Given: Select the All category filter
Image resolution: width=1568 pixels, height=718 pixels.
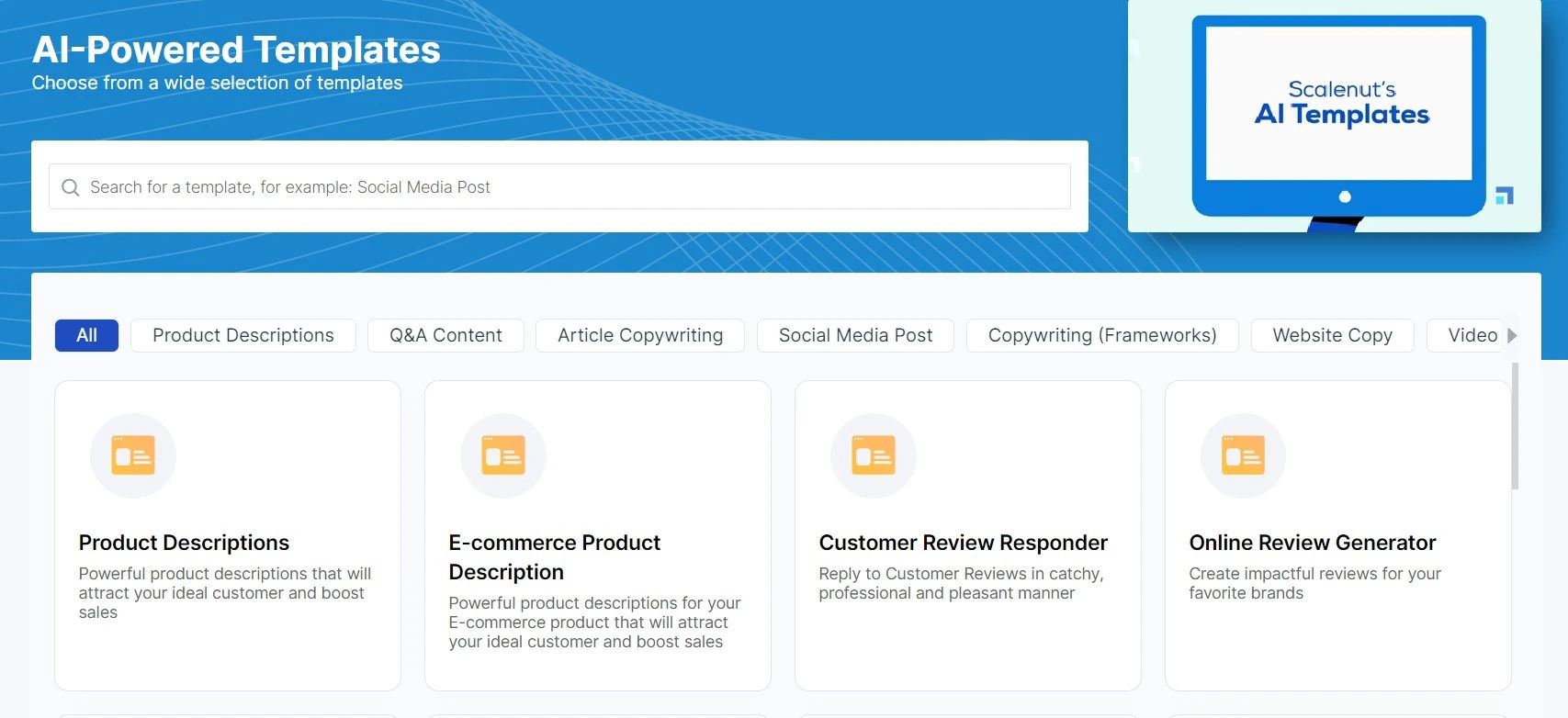Looking at the screenshot, I should click(x=86, y=335).
